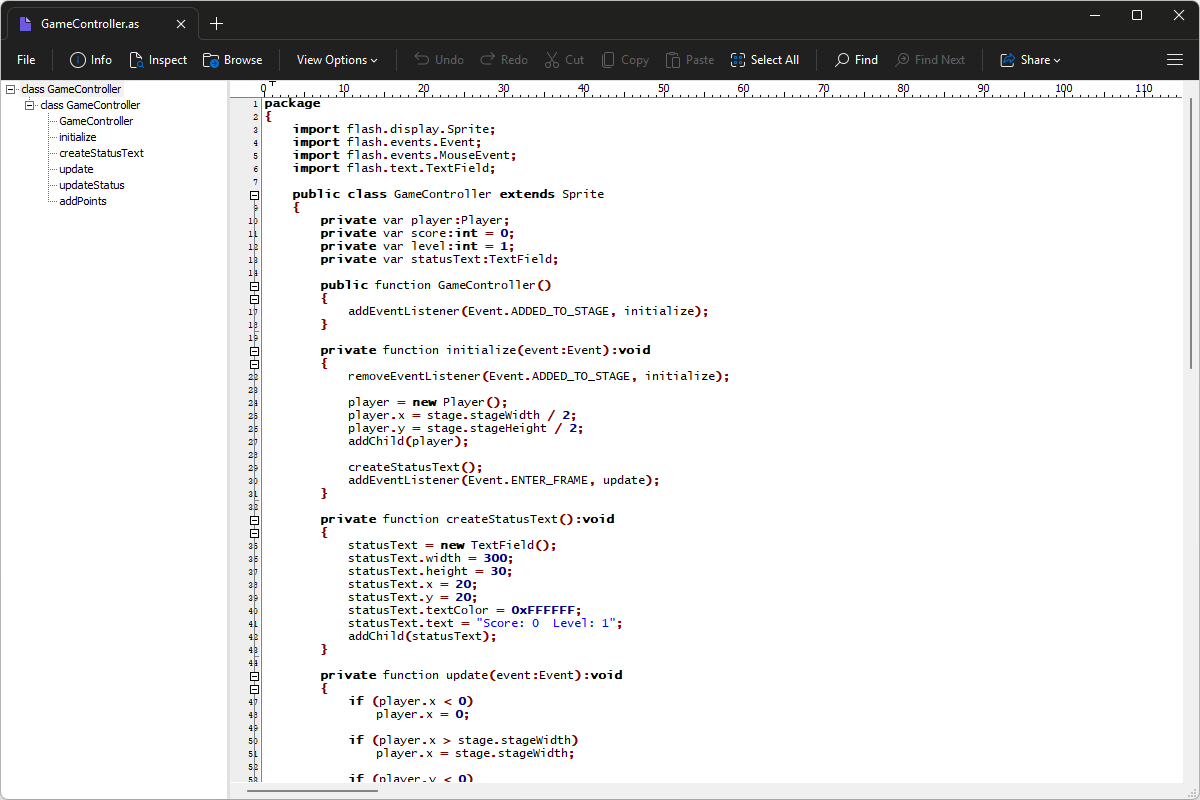Click 'removeEventListener(Event.ADDED_TO_STAGE, initialize);' line
The image size is (1200, 800).
pos(539,376)
